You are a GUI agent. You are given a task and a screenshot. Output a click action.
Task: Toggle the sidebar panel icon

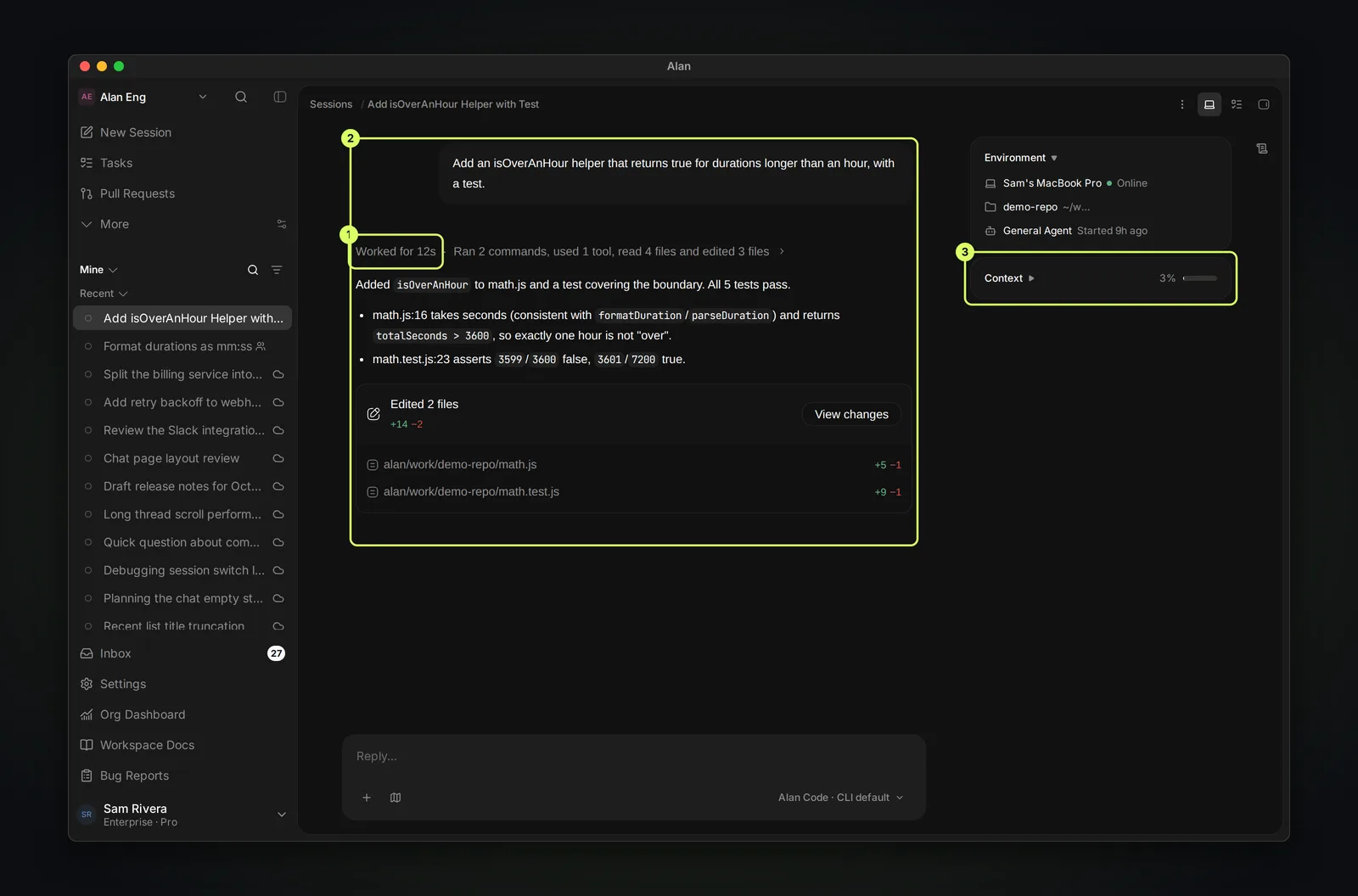coord(280,97)
